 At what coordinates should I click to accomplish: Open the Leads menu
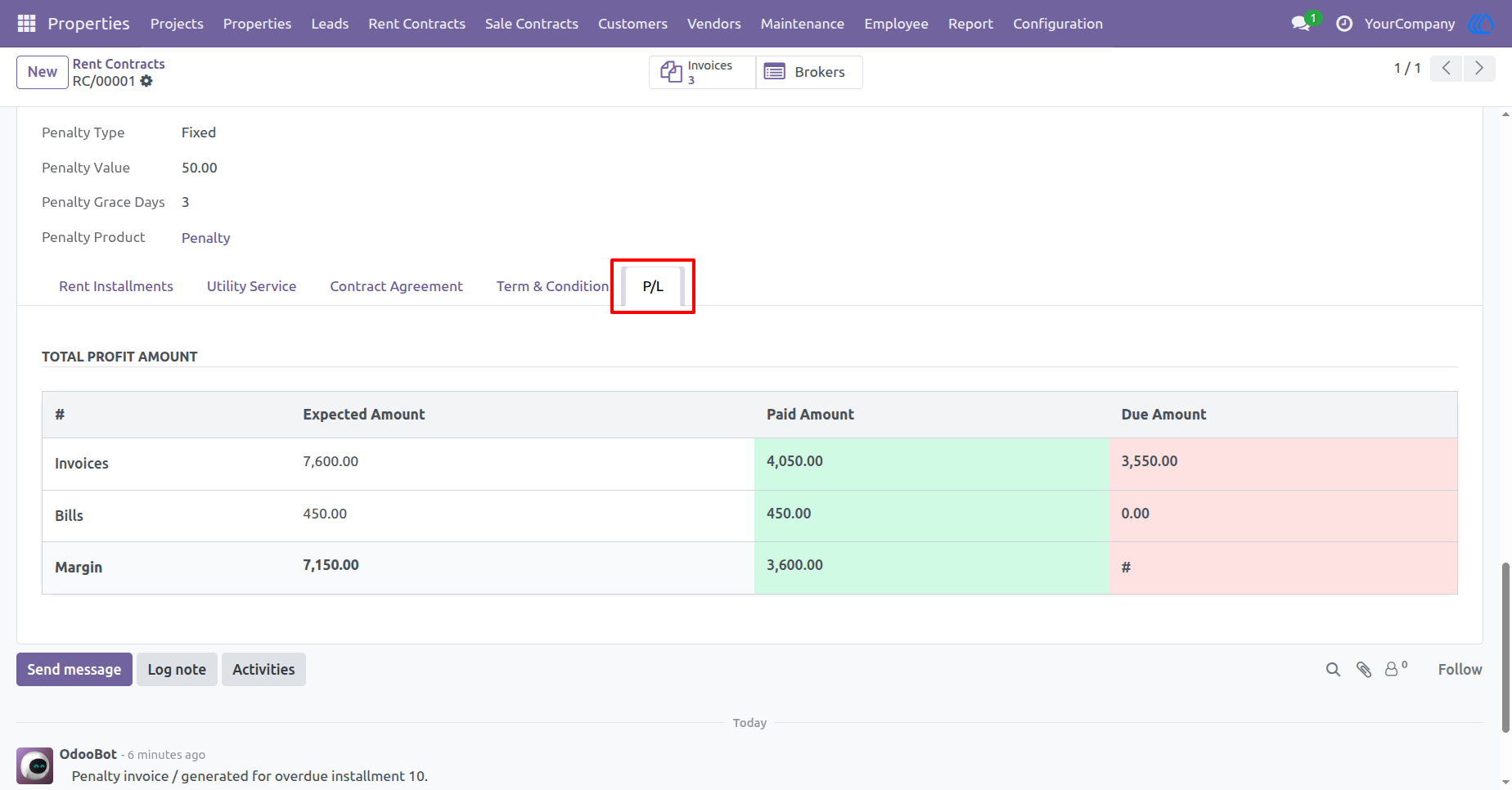[x=330, y=24]
